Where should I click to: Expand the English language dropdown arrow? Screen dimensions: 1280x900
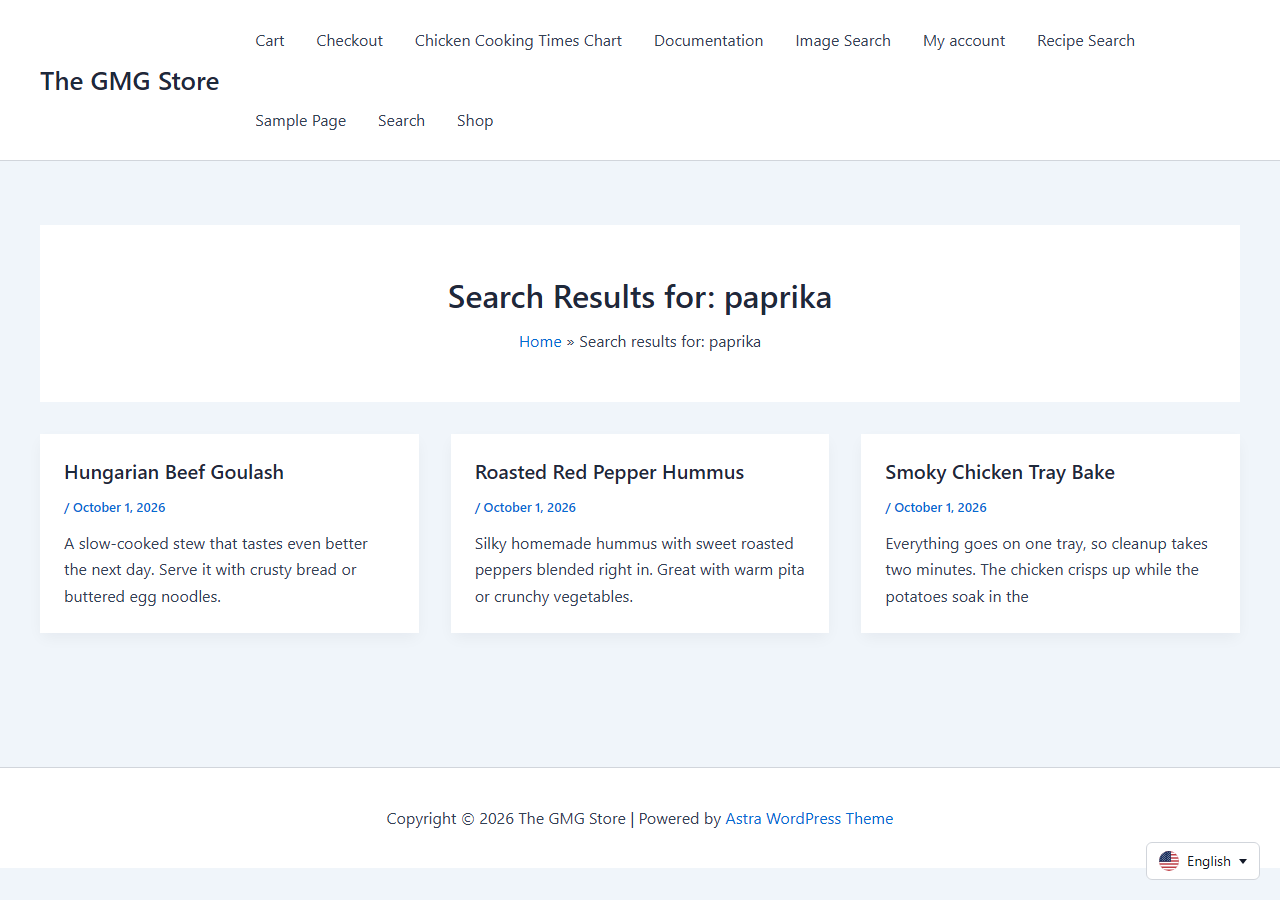pyautogui.click(x=1243, y=861)
